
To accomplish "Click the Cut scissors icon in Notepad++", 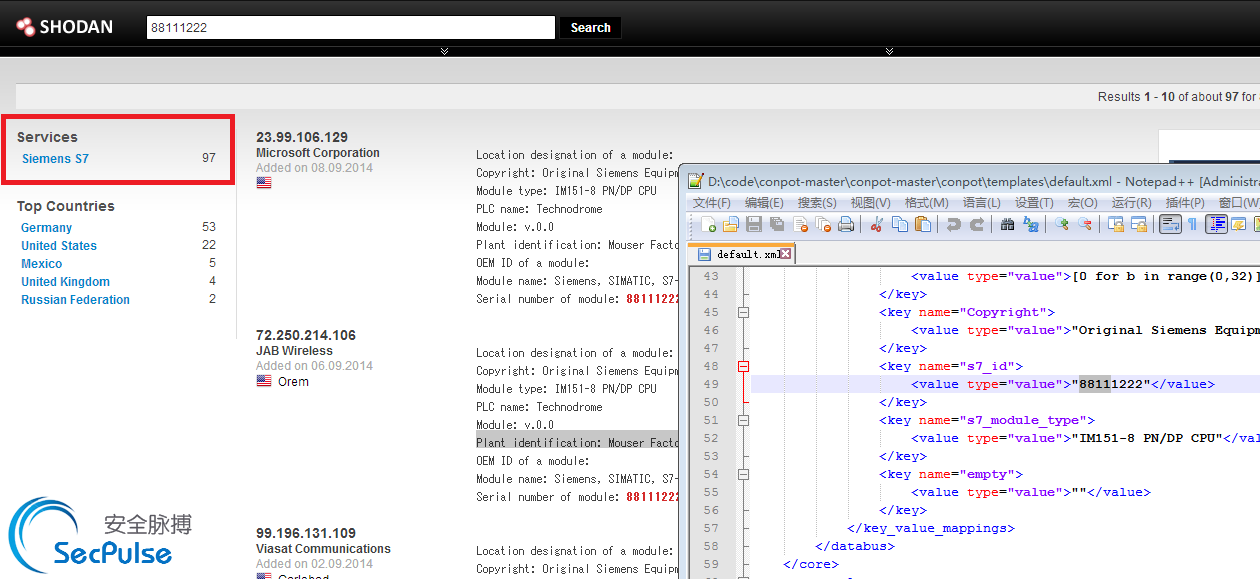I will [877, 225].
